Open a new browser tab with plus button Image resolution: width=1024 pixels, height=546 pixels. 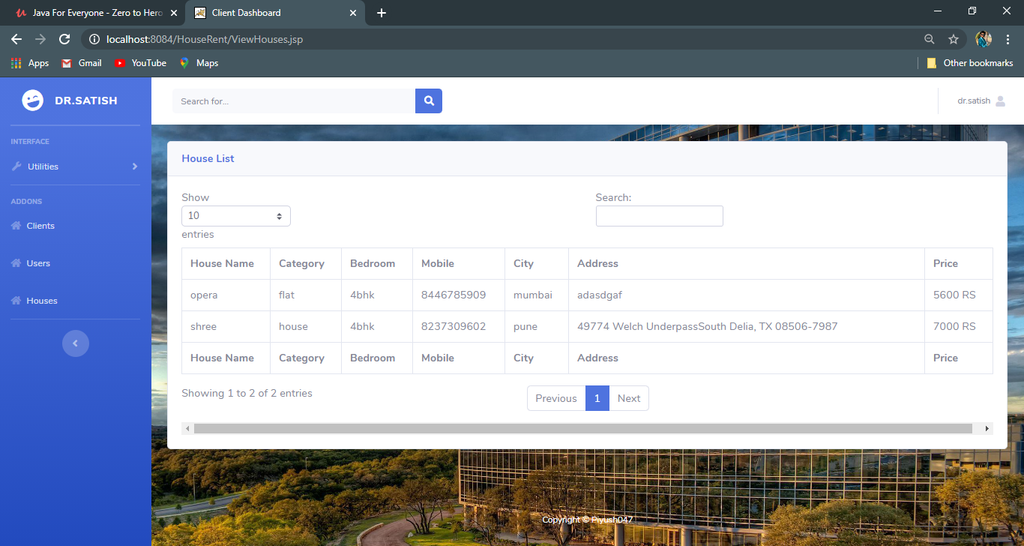[381, 13]
